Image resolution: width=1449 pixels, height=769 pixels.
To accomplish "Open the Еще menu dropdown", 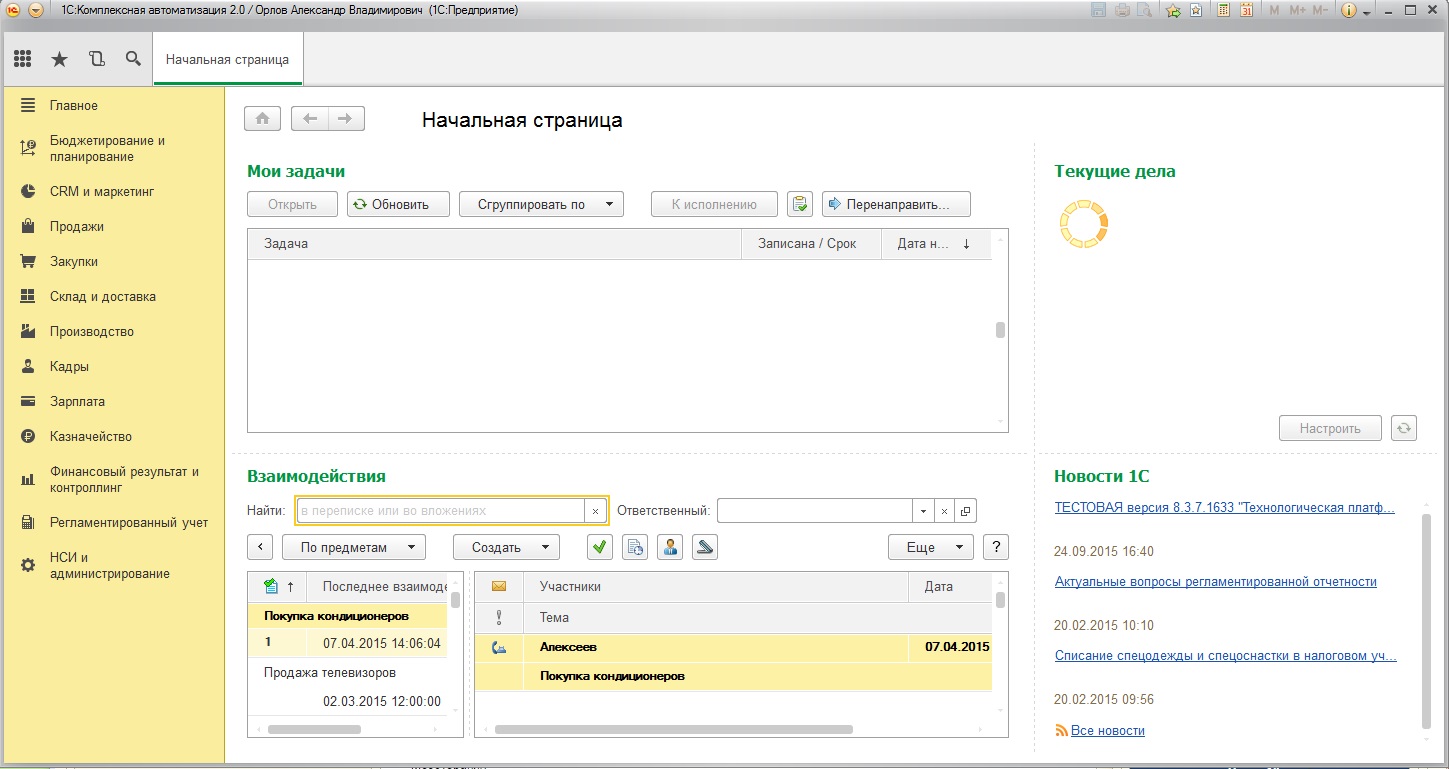I will tap(930, 547).
